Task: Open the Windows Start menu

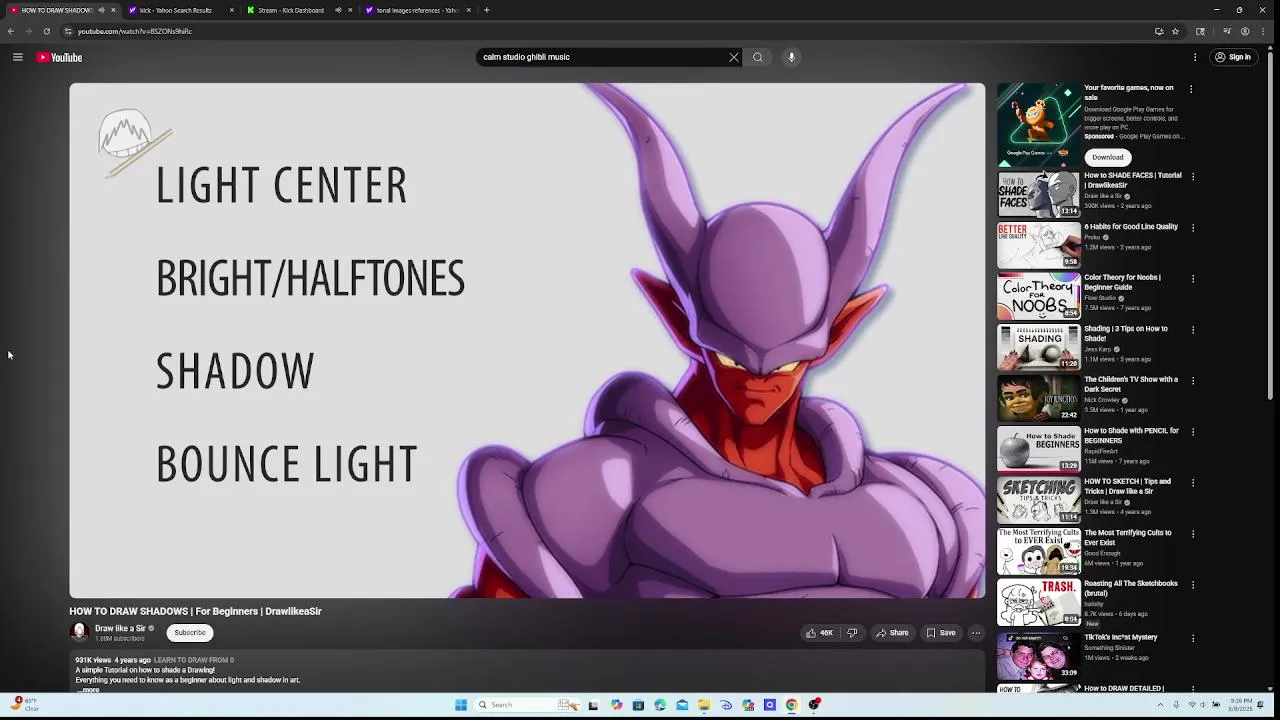Action: 461,705
